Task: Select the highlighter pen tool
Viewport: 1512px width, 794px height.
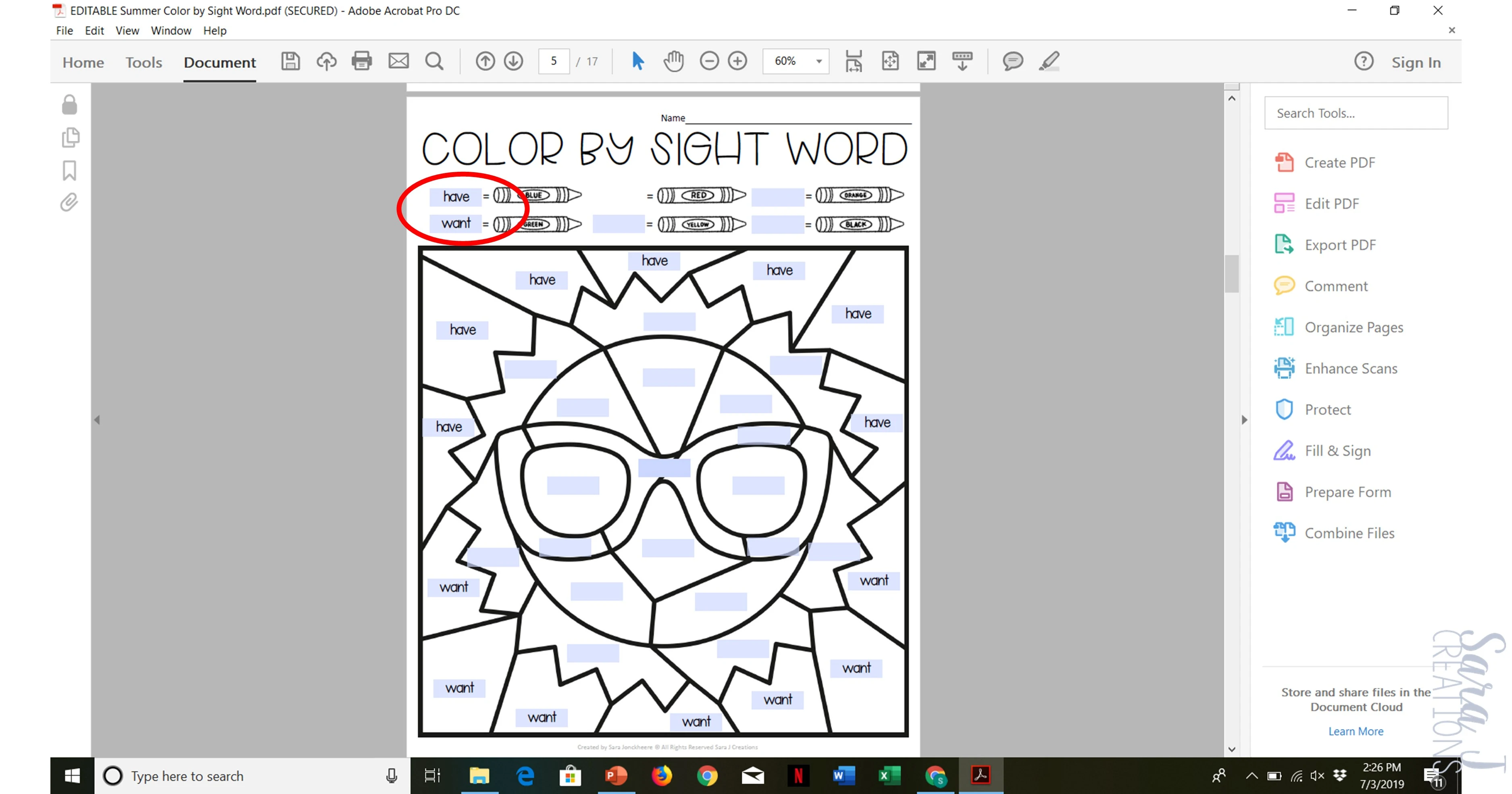Action: [1049, 61]
